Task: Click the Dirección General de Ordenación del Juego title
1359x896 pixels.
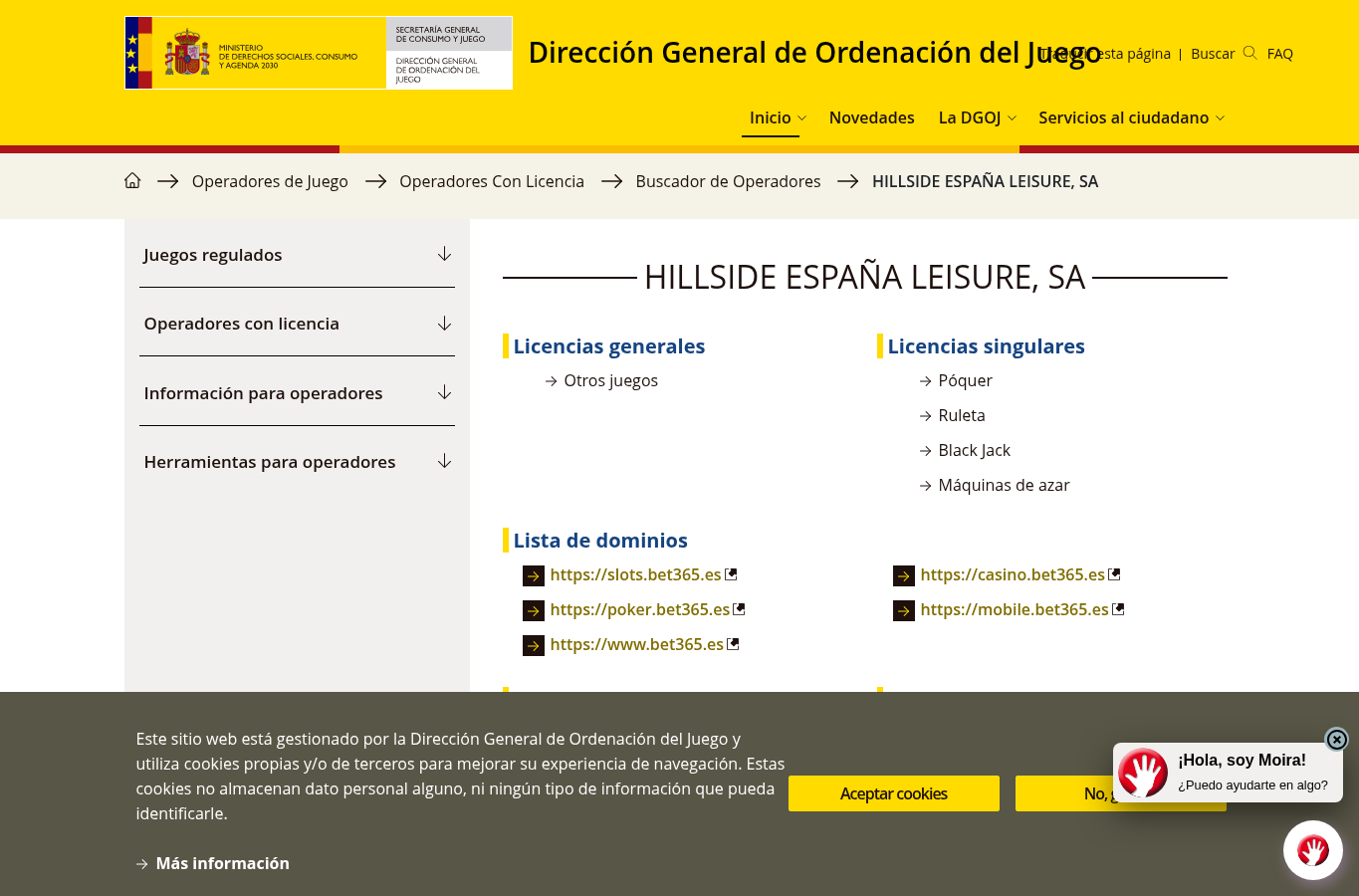Action: click(814, 53)
